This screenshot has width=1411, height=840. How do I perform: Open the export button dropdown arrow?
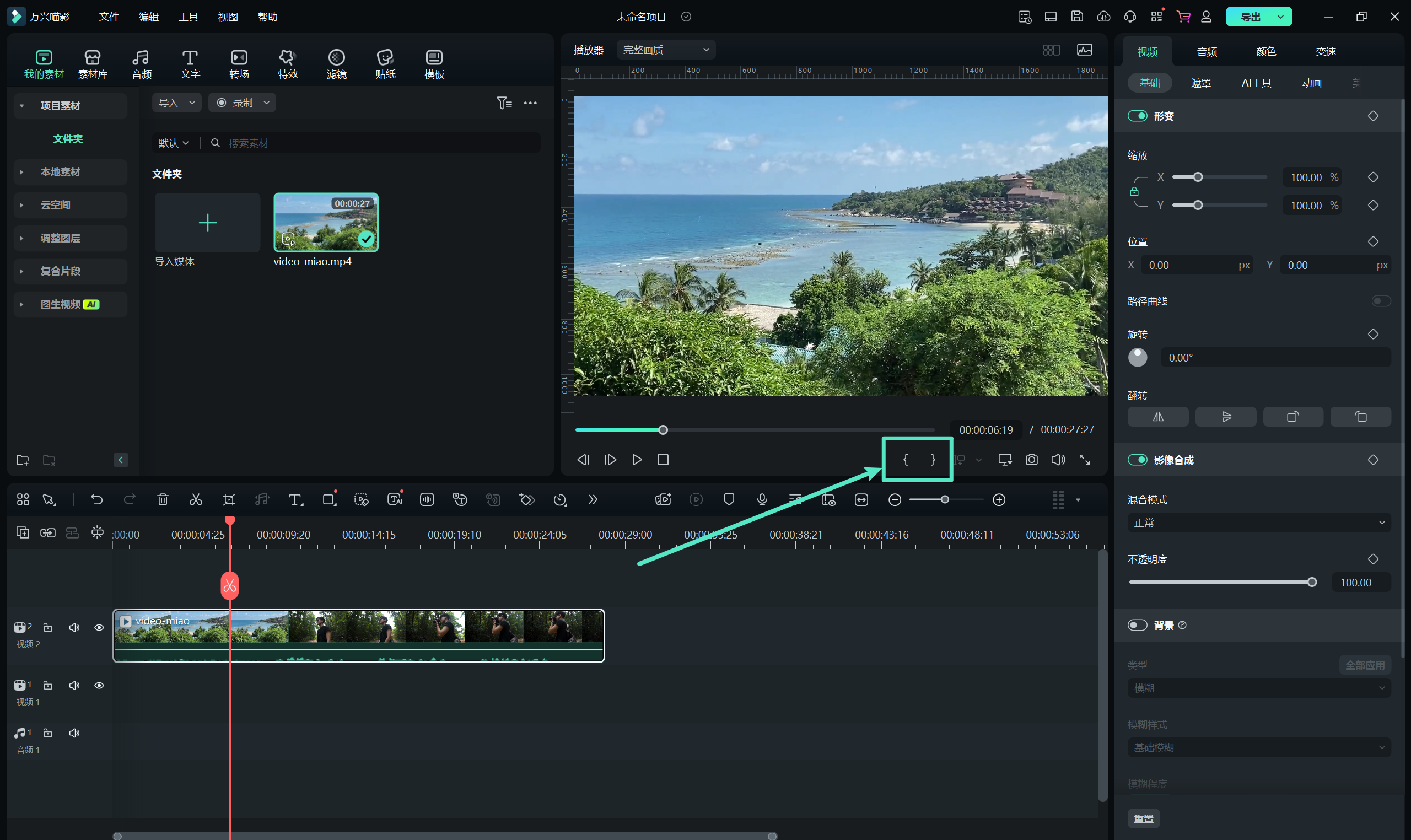(1280, 17)
